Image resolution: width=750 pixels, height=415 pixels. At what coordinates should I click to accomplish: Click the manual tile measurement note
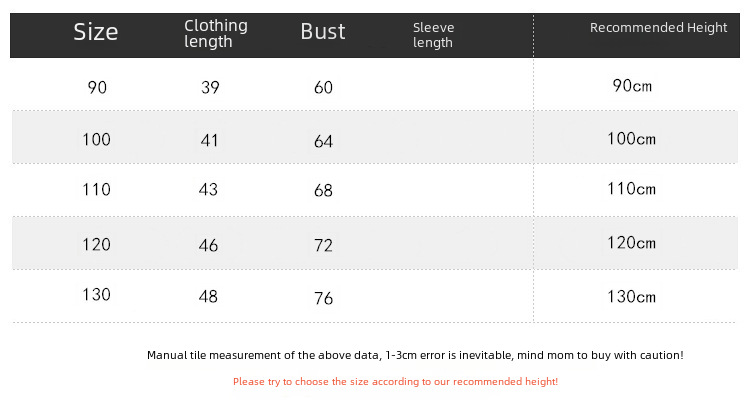click(x=415, y=355)
